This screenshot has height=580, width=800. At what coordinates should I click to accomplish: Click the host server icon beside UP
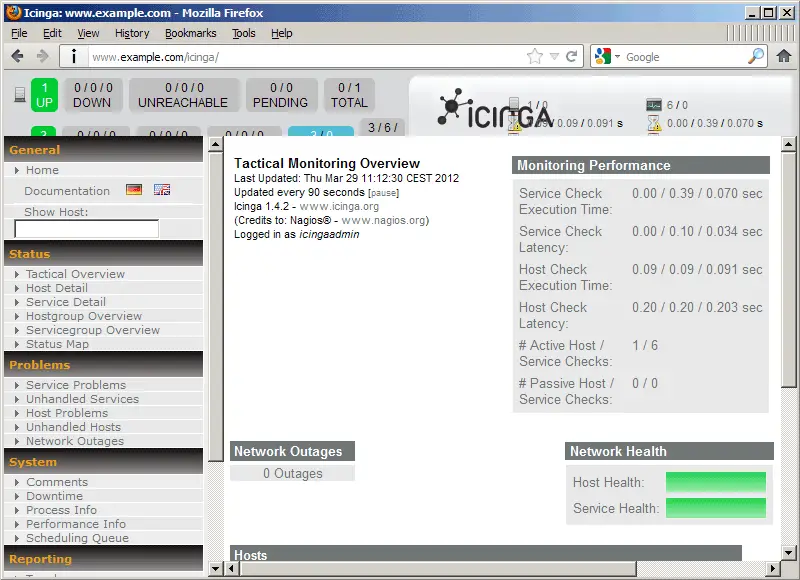pos(19,95)
